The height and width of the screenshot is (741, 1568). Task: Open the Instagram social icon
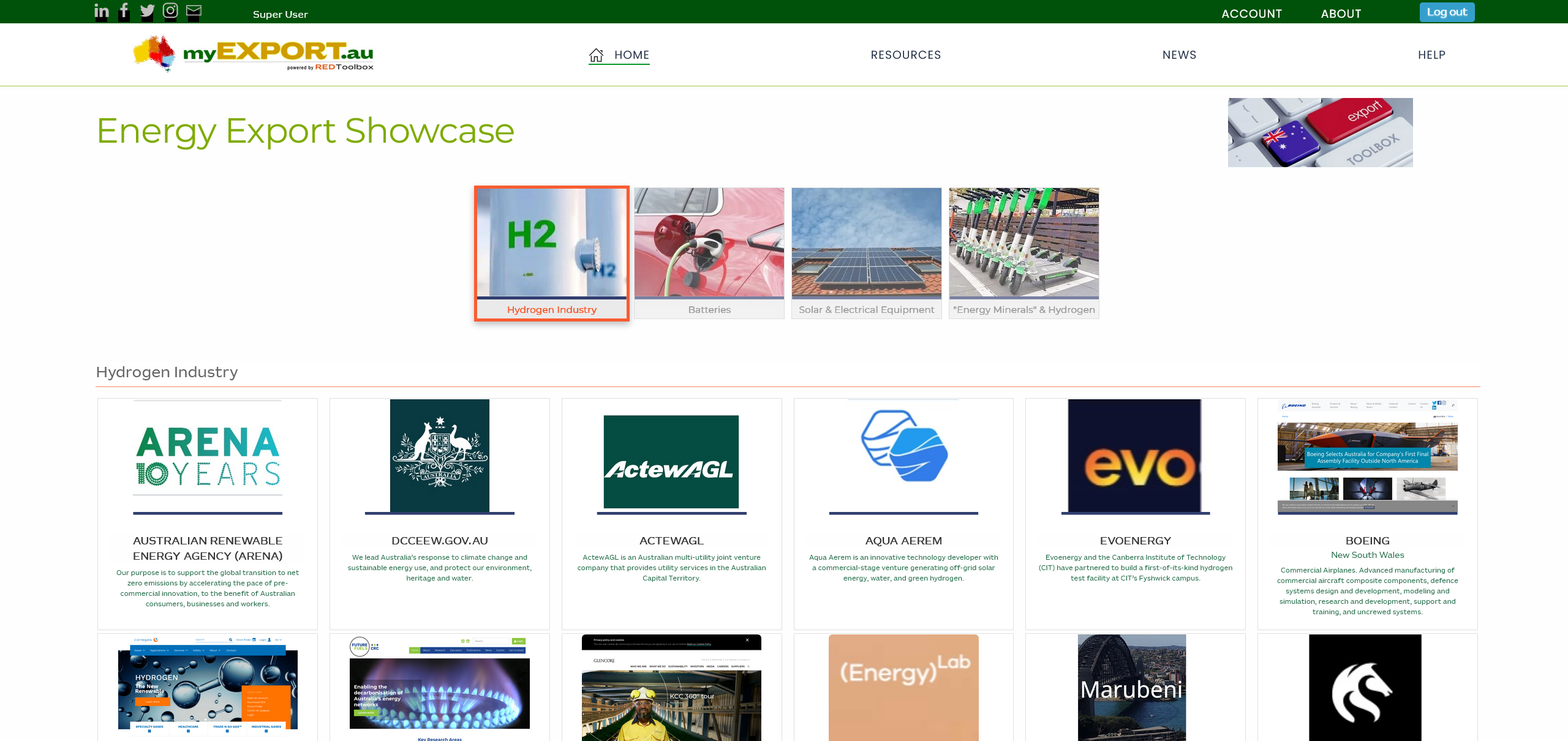(170, 10)
